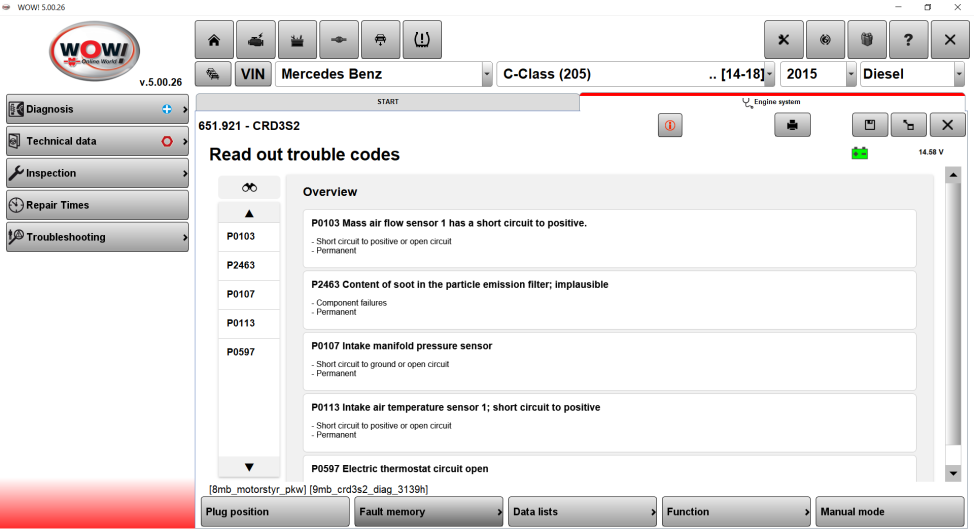Move down in the trouble code list
The height and width of the screenshot is (529, 974).
[x=249, y=467]
